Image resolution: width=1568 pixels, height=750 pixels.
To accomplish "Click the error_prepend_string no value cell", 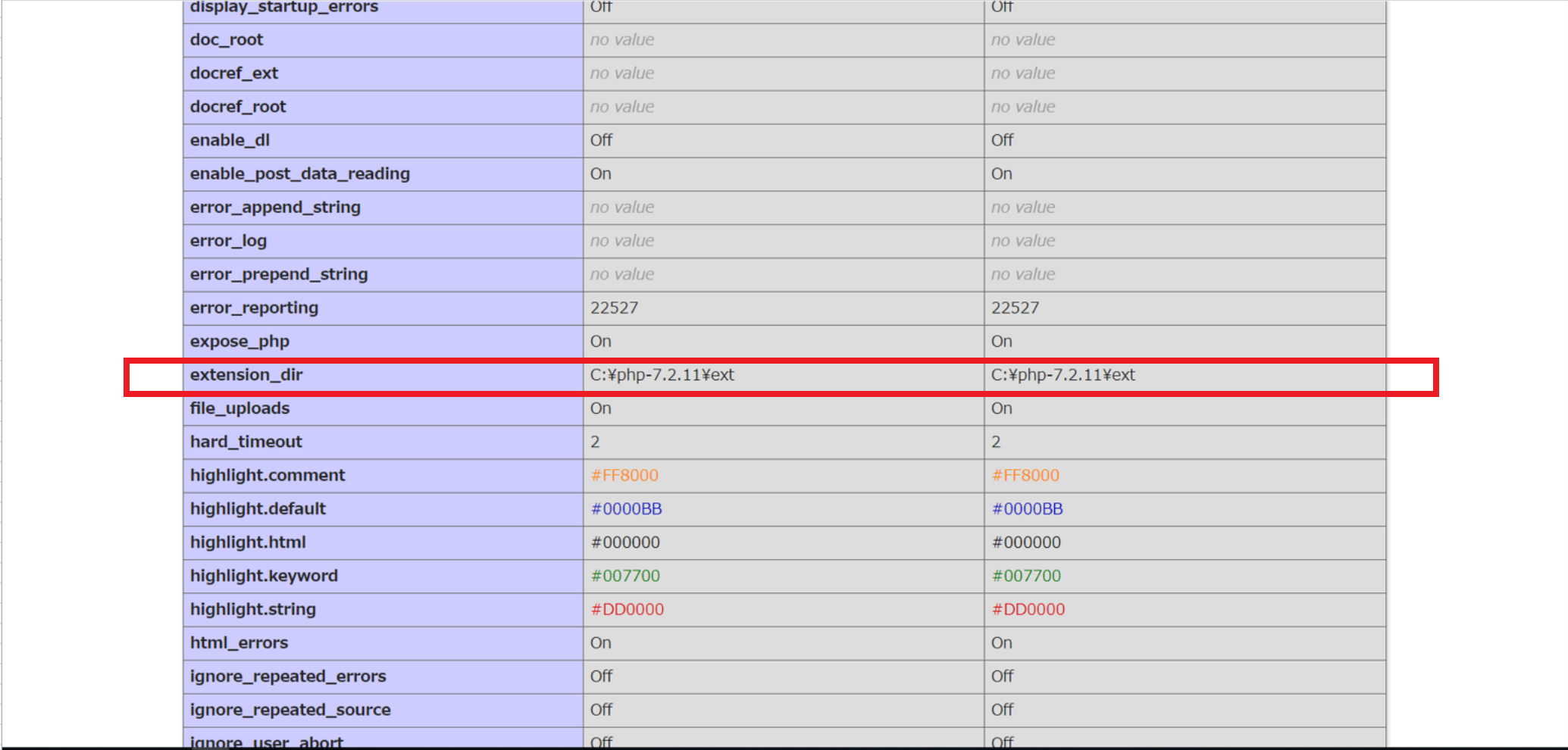I will (x=622, y=274).
